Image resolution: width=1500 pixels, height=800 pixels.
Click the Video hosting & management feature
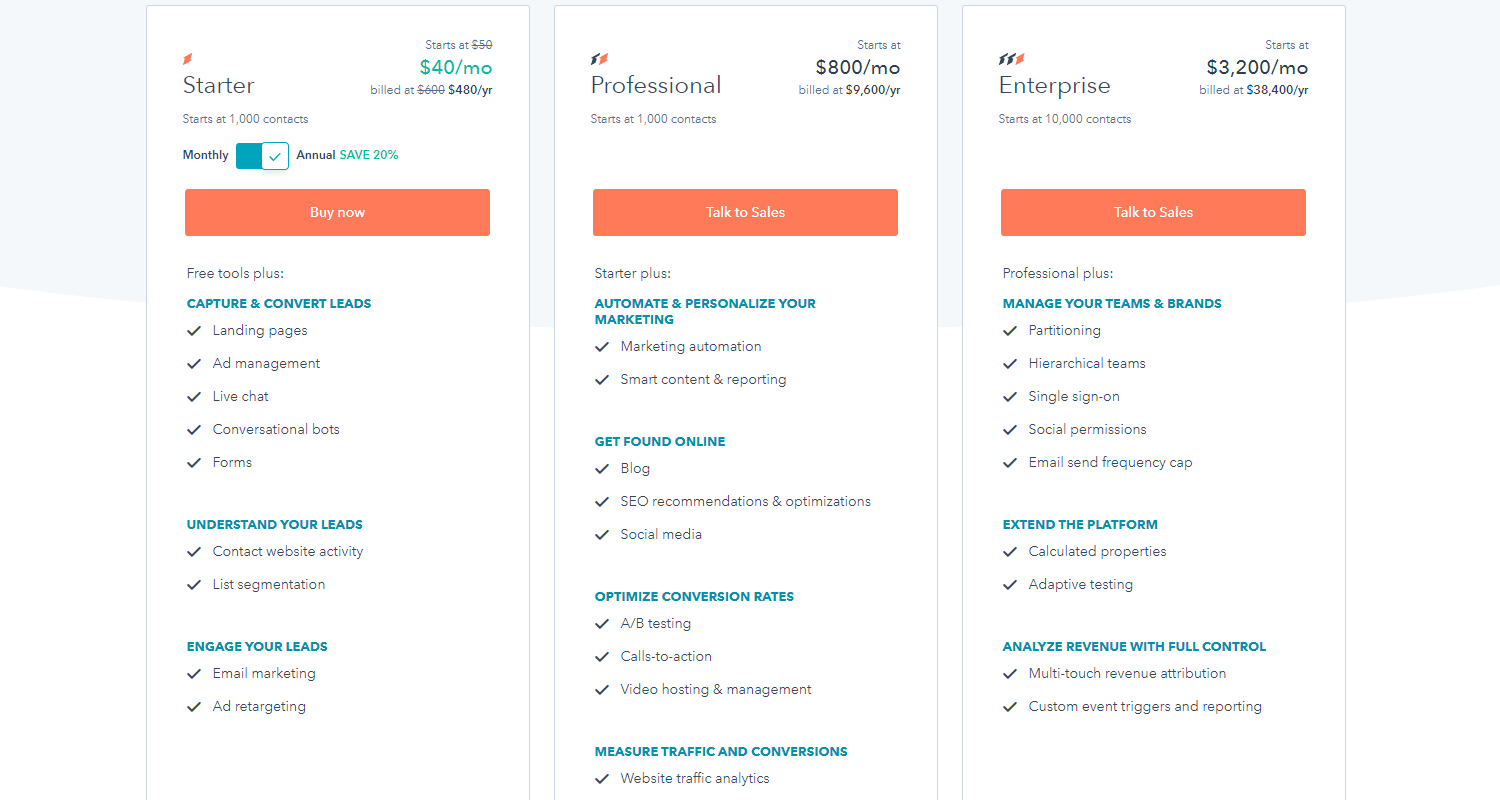(x=716, y=689)
